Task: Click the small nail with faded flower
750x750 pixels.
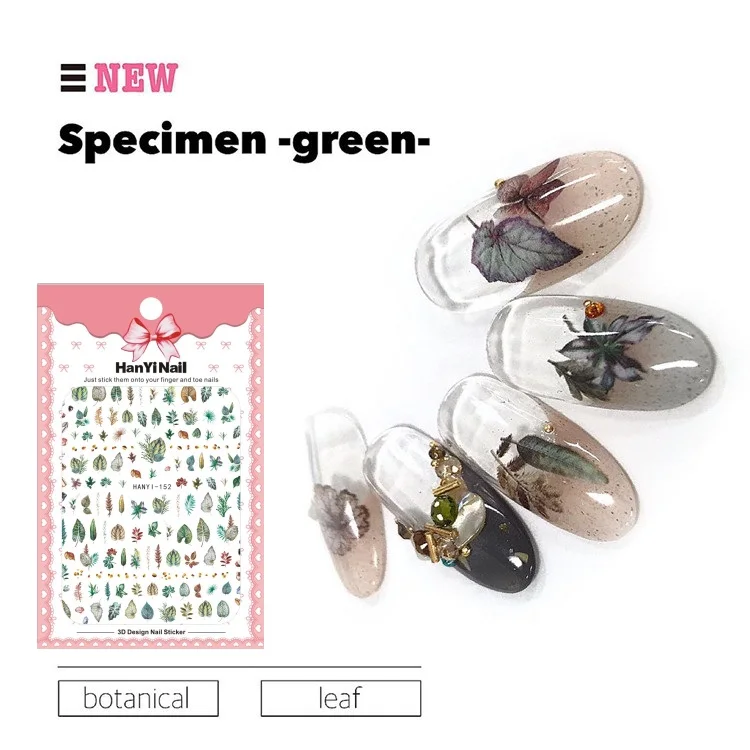Action: click(345, 502)
